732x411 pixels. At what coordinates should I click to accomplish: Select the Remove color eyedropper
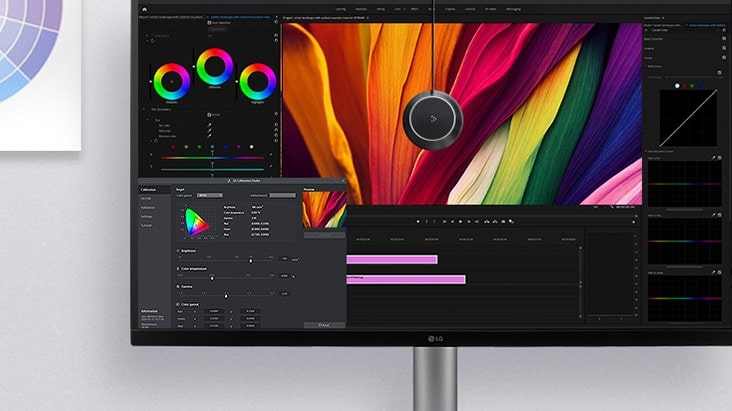[x=209, y=136]
